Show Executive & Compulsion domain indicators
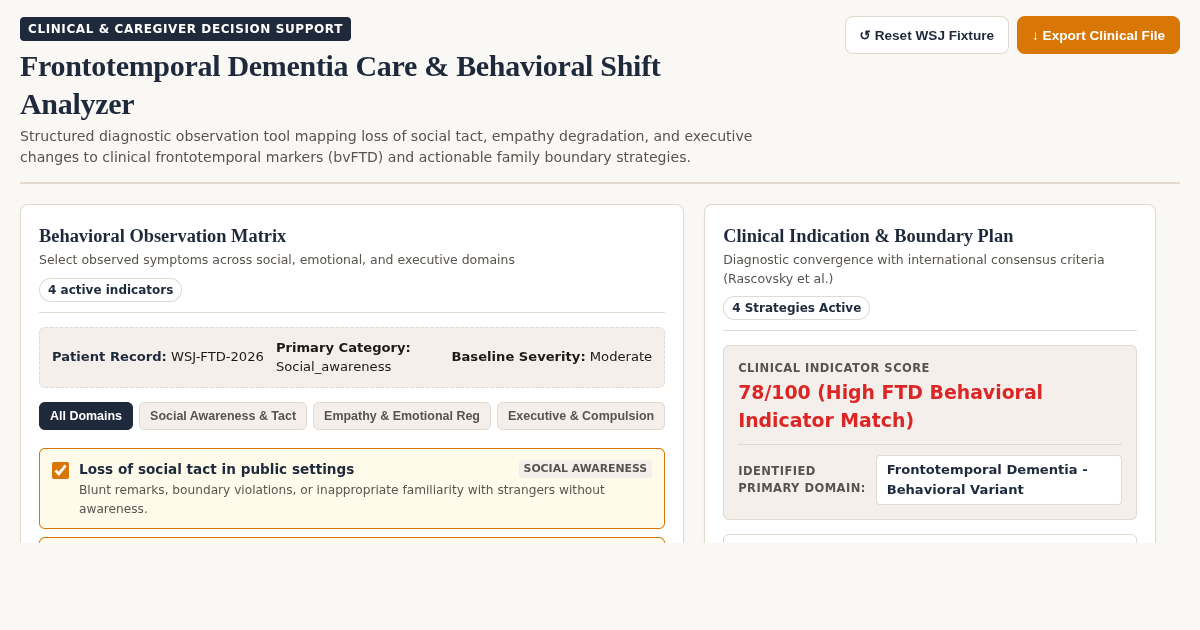The height and width of the screenshot is (630, 1200). [x=581, y=416]
